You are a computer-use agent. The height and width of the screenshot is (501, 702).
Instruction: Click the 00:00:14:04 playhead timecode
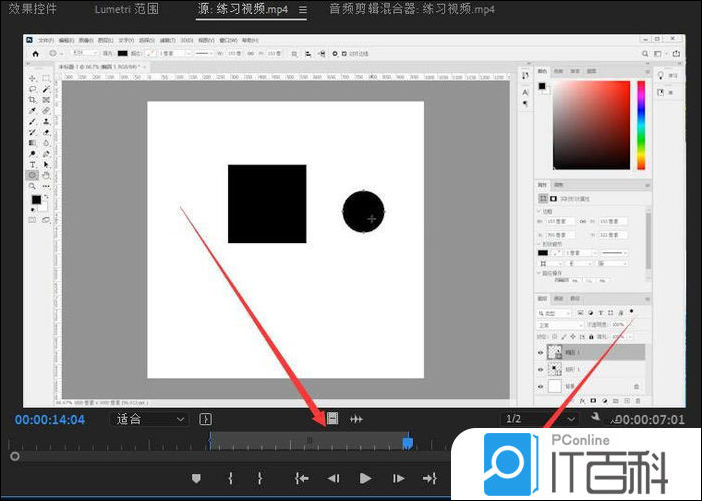point(50,420)
